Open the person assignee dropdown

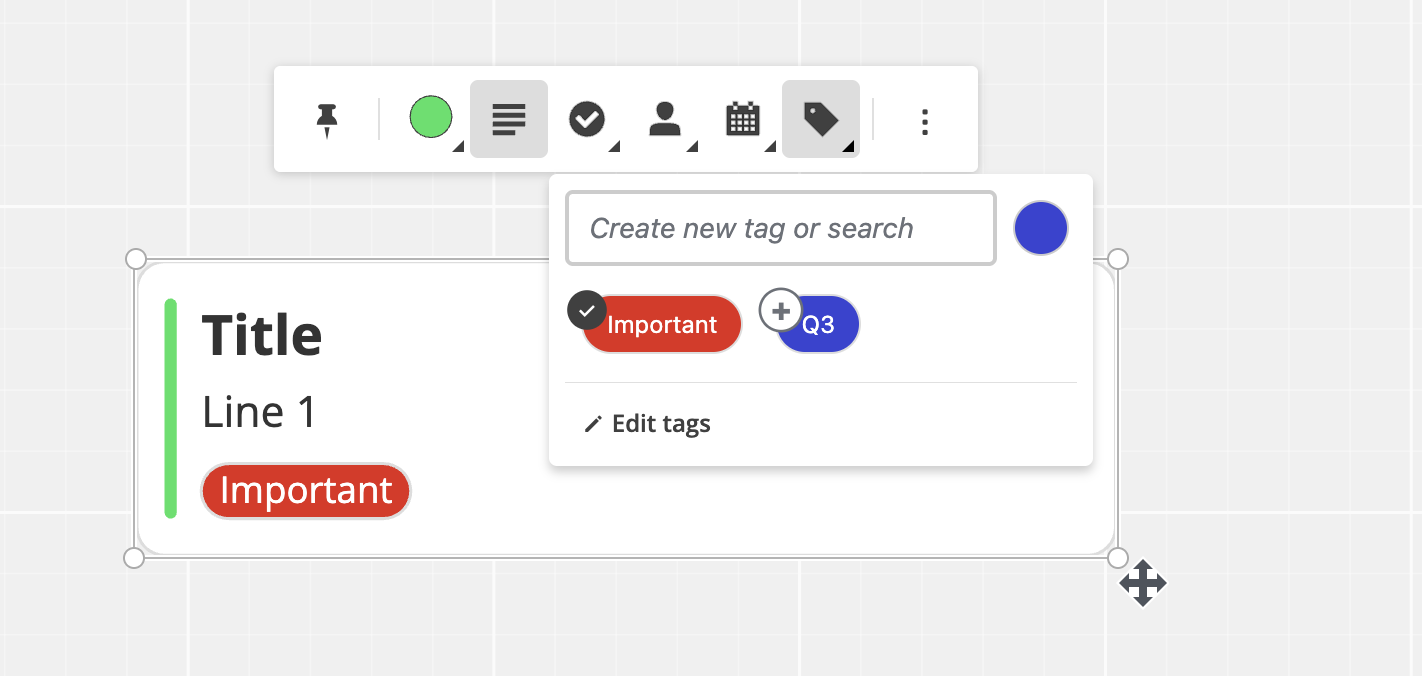tap(665, 119)
